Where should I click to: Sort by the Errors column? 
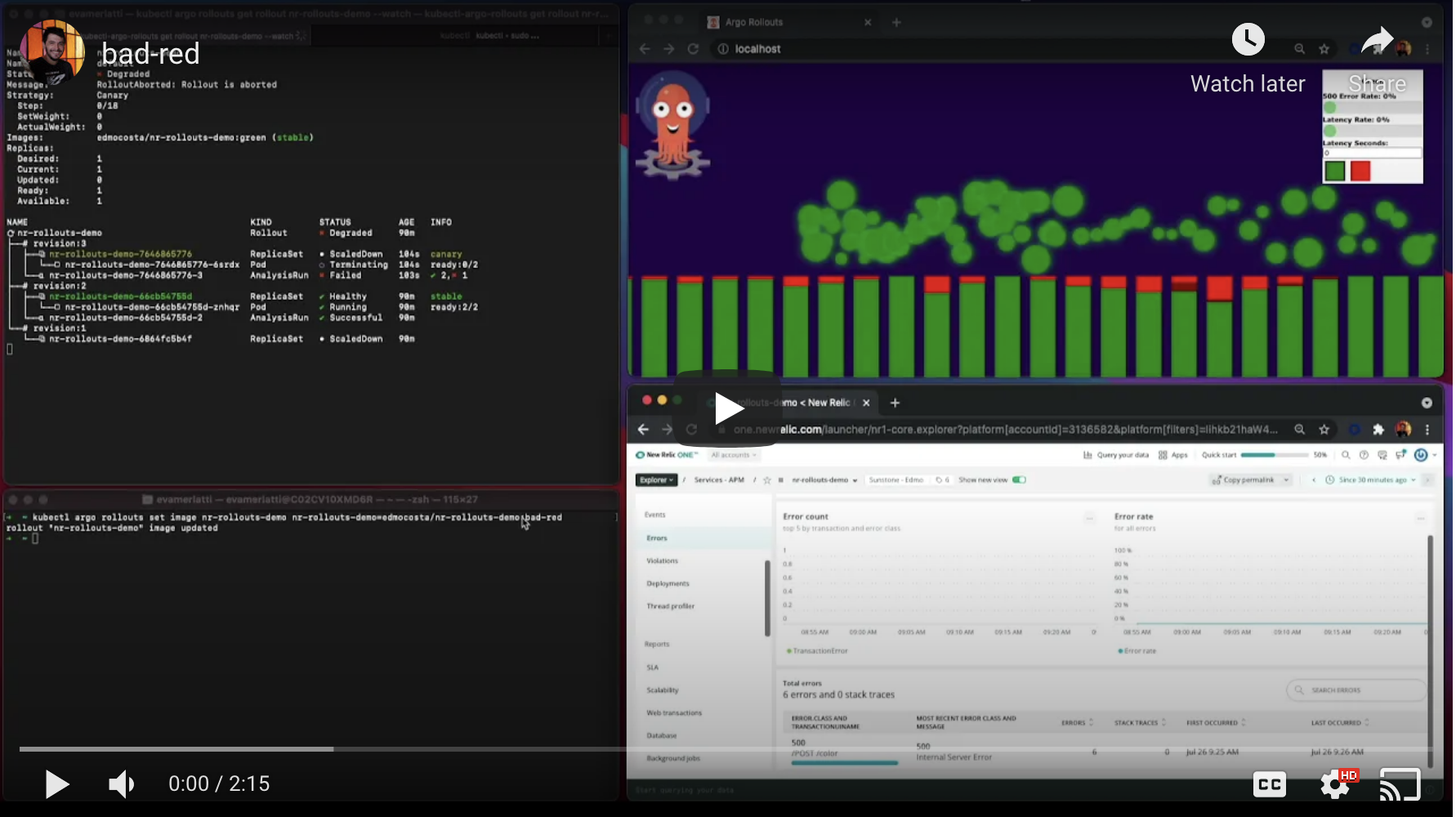pos(1078,723)
